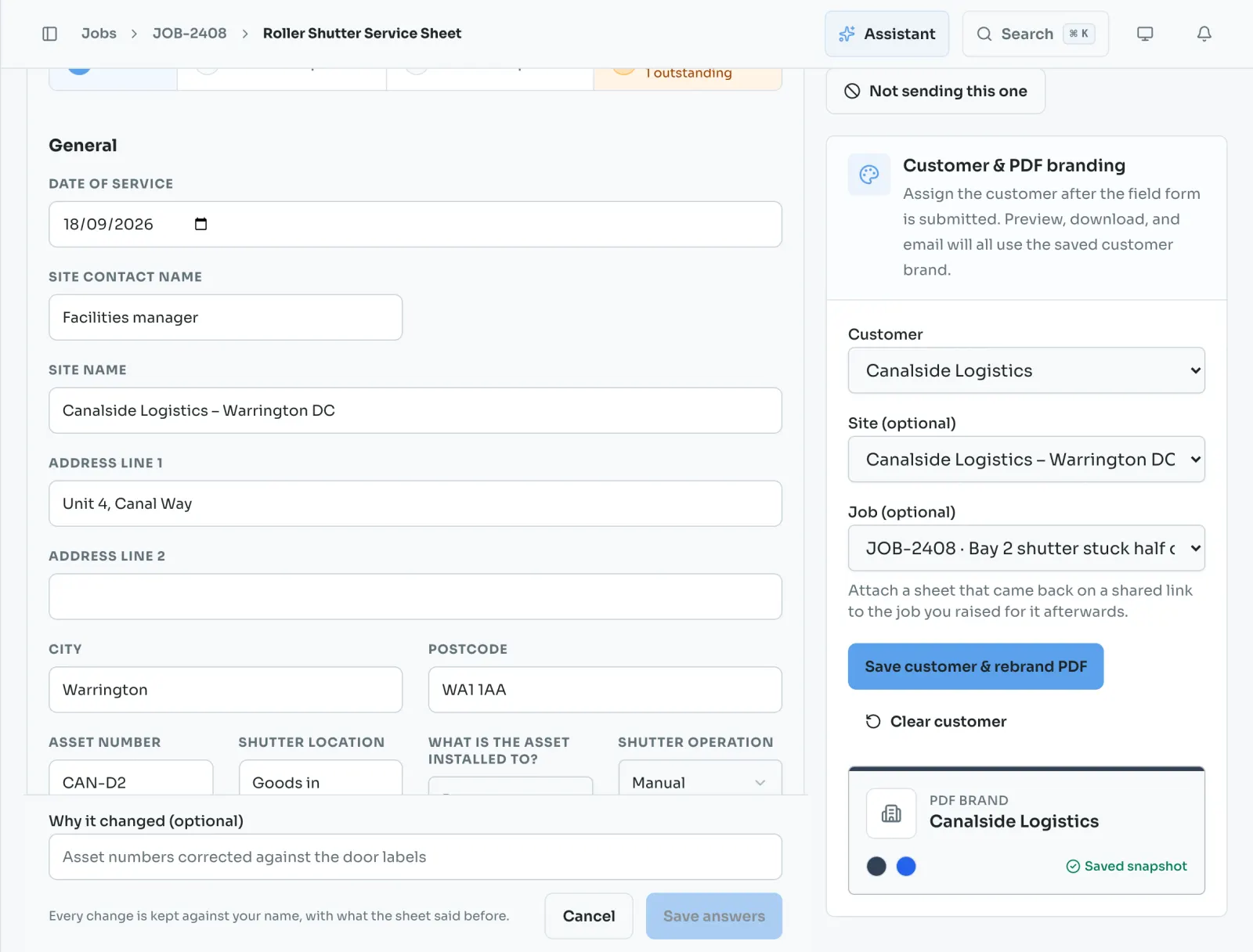Screen dimensions: 1253x952
Task: Click the palette branding icon
Action: pos(869,175)
